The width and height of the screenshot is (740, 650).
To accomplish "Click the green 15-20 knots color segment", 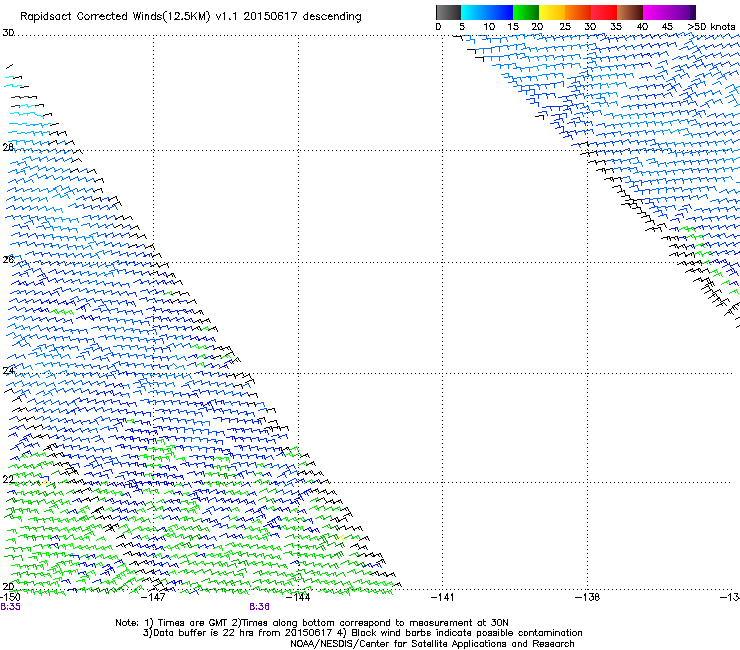I will point(526,12).
